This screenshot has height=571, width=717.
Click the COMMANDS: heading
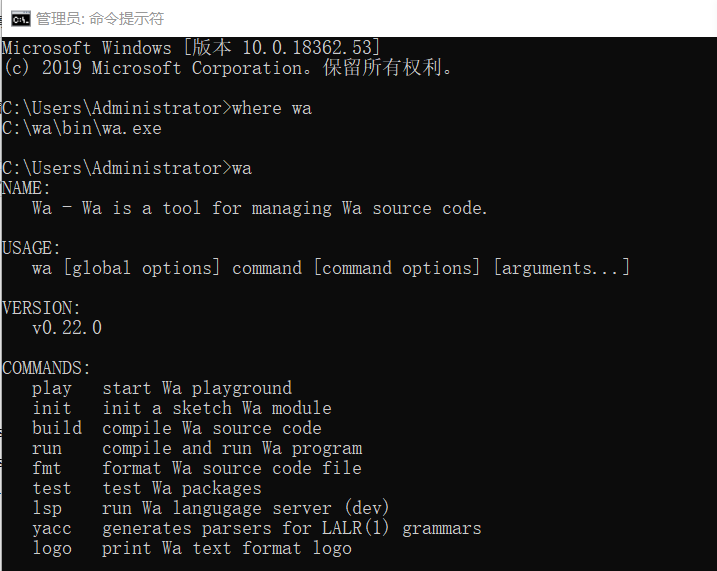tap(47, 368)
